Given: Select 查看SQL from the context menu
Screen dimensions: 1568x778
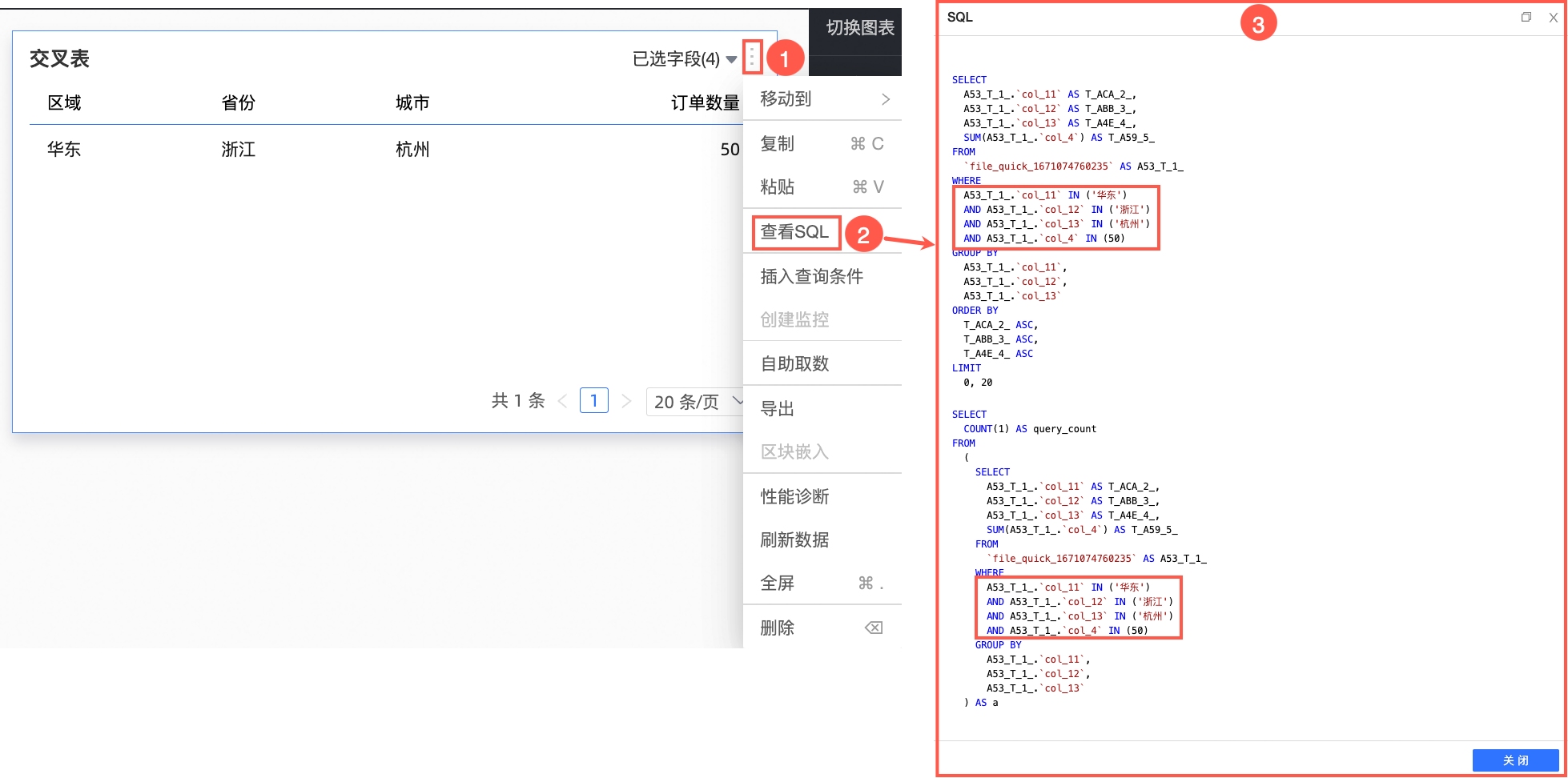Looking at the screenshot, I should (795, 232).
